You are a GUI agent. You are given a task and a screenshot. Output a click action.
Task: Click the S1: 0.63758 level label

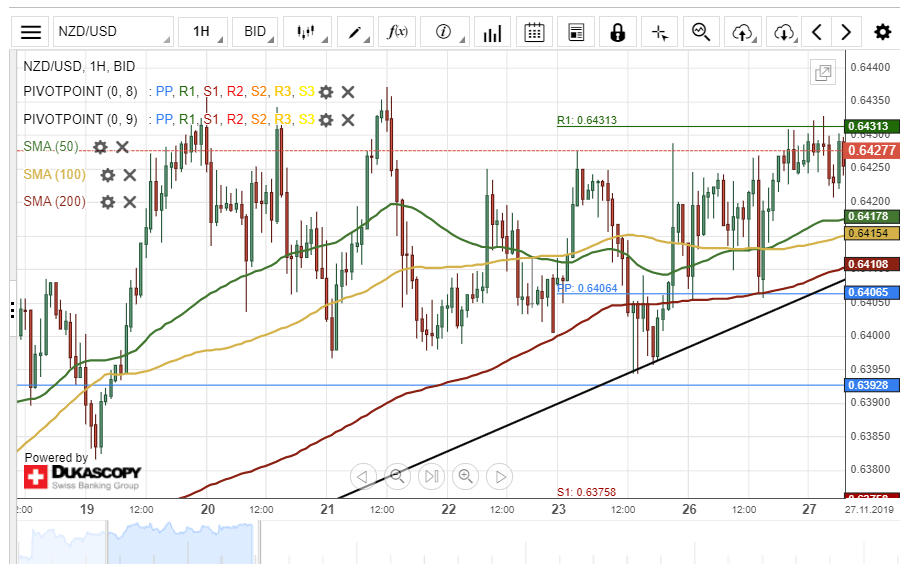tap(586, 492)
